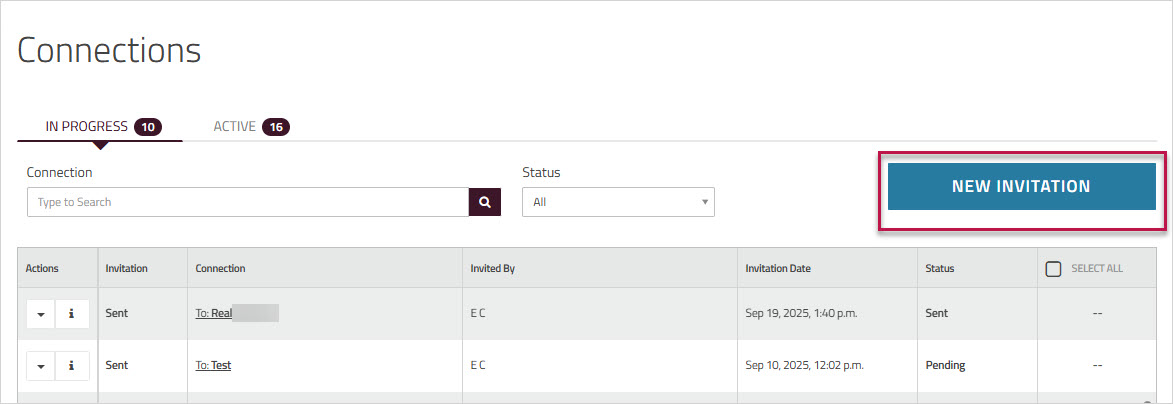This screenshot has width=1173, height=404.
Task: Open info for the Test connection row
Action: (72, 366)
